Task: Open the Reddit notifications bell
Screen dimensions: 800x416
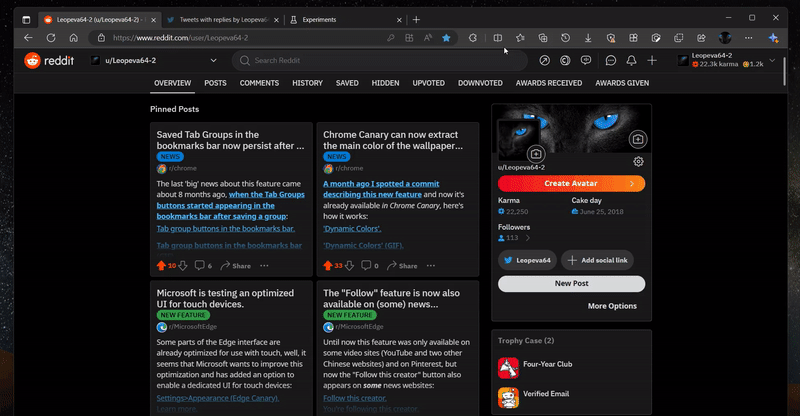Action: click(631, 61)
